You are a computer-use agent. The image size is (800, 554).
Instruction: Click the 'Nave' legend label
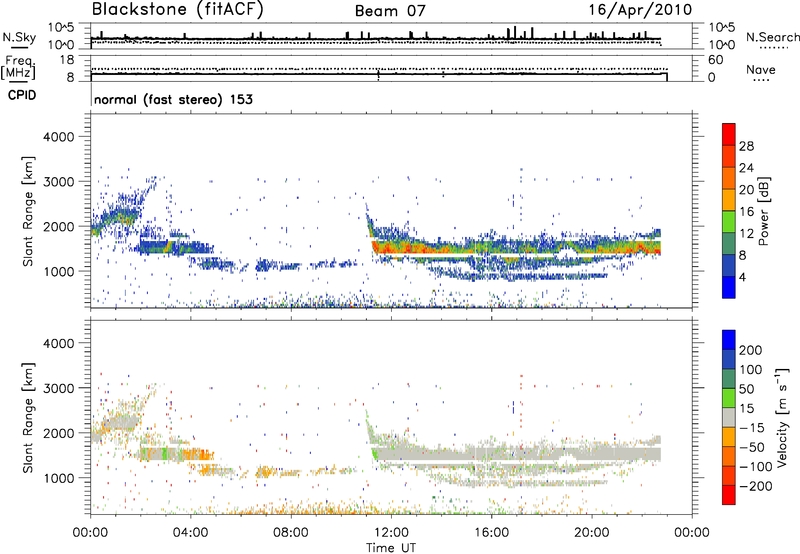tap(760, 70)
